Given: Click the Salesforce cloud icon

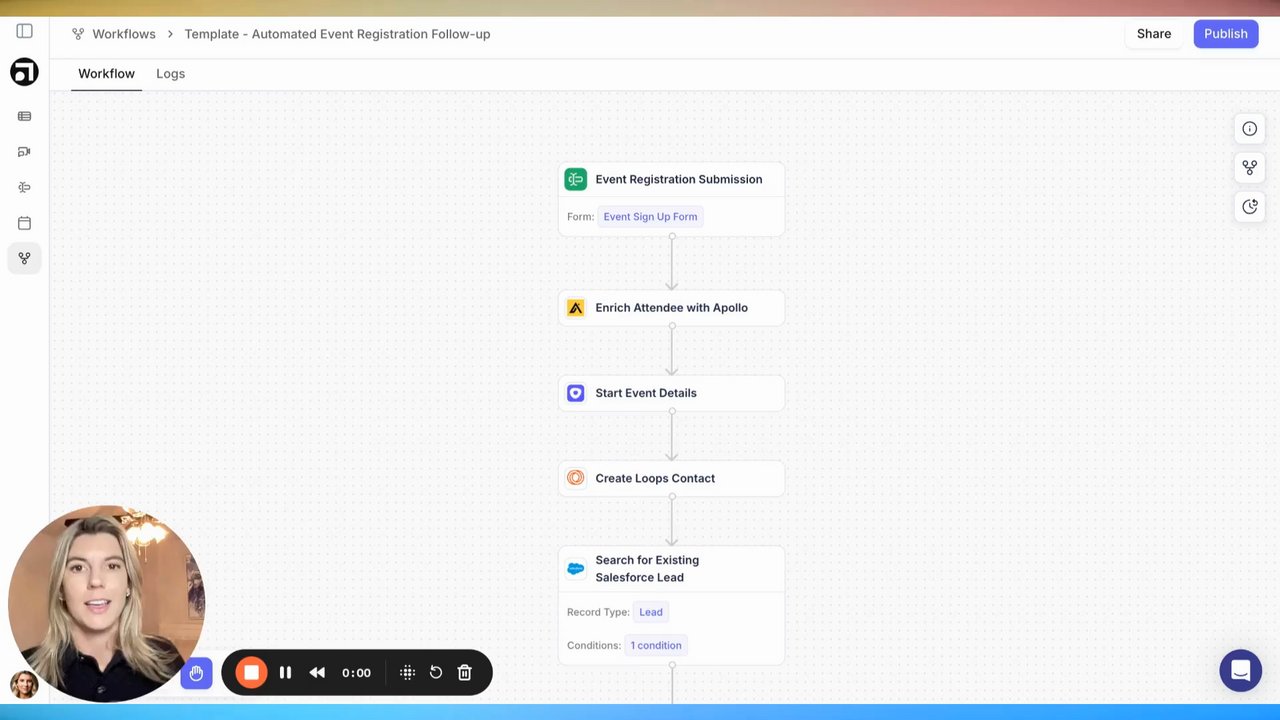Looking at the screenshot, I should pos(575,569).
